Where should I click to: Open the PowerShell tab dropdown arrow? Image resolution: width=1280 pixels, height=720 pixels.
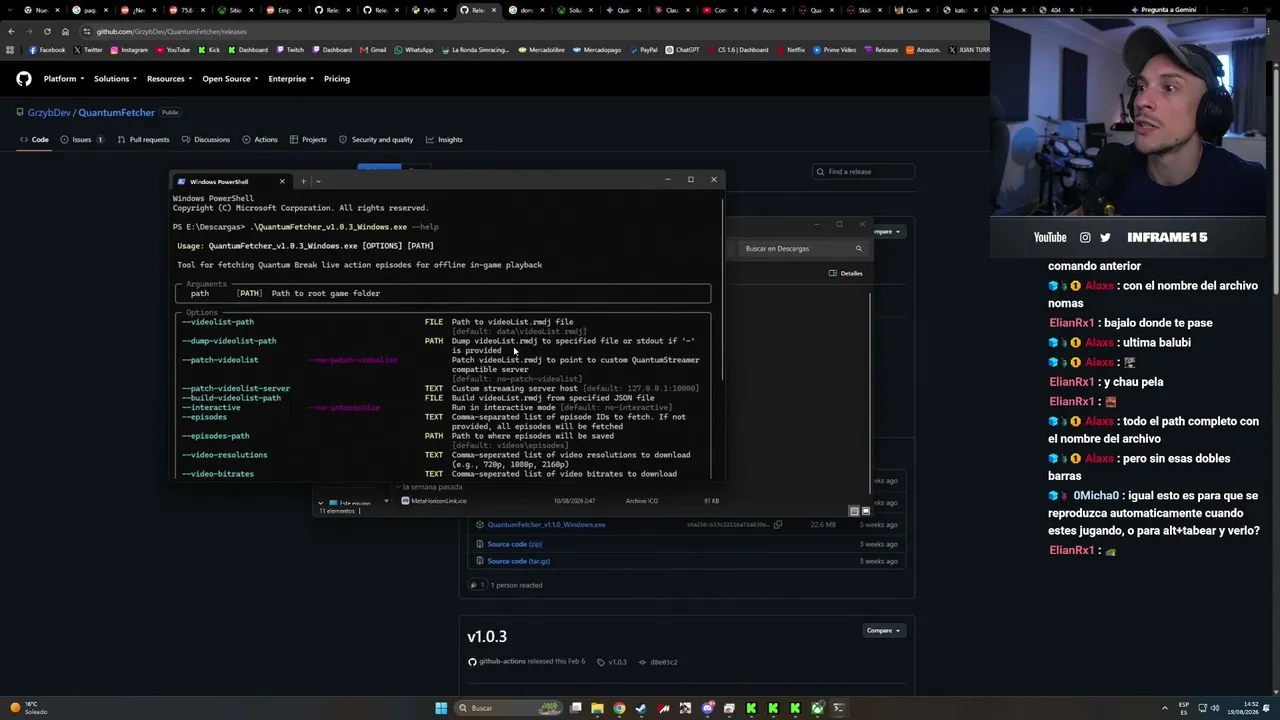[318, 181]
